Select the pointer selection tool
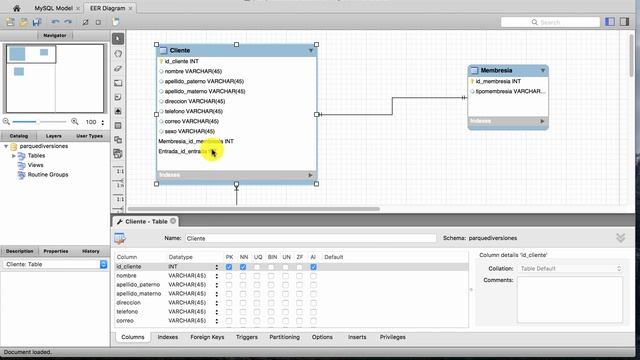The image size is (640, 360). click(118, 39)
